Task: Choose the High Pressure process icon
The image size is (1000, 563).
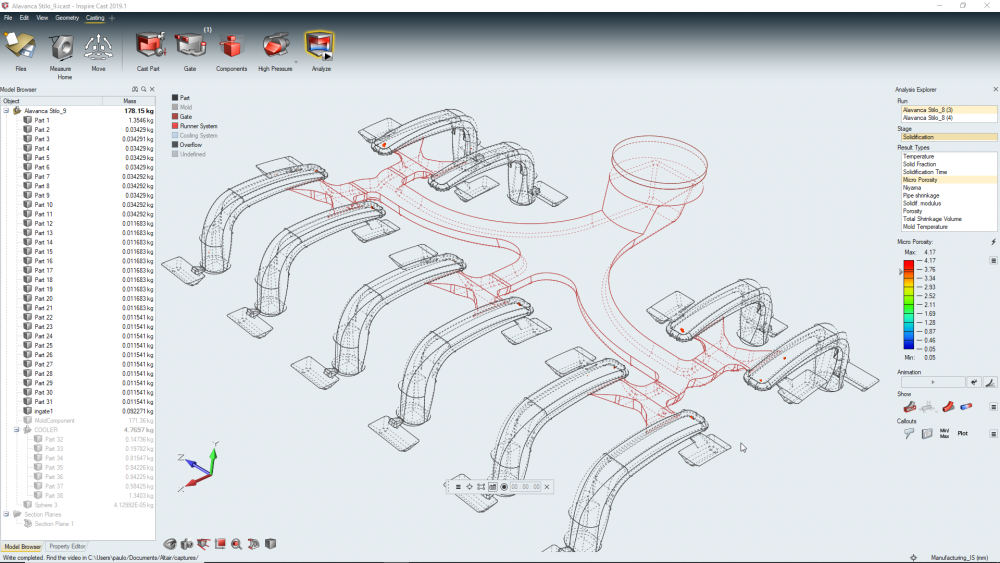Action: coord(276,47)
